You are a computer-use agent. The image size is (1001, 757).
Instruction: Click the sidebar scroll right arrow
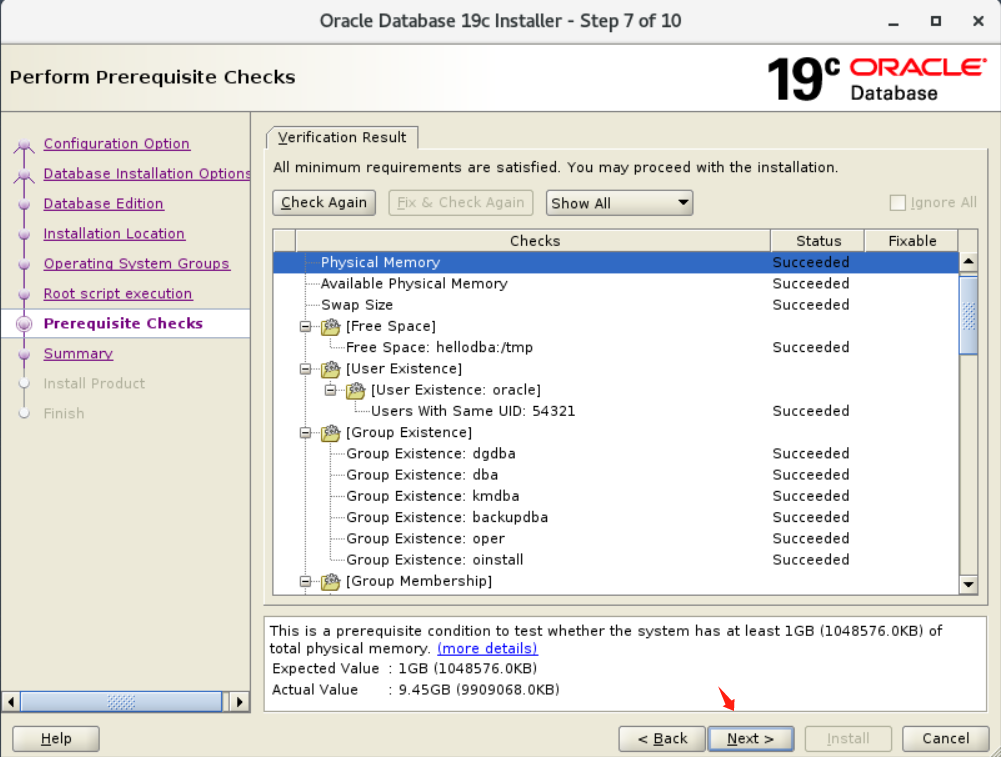[x=239, y=702]
